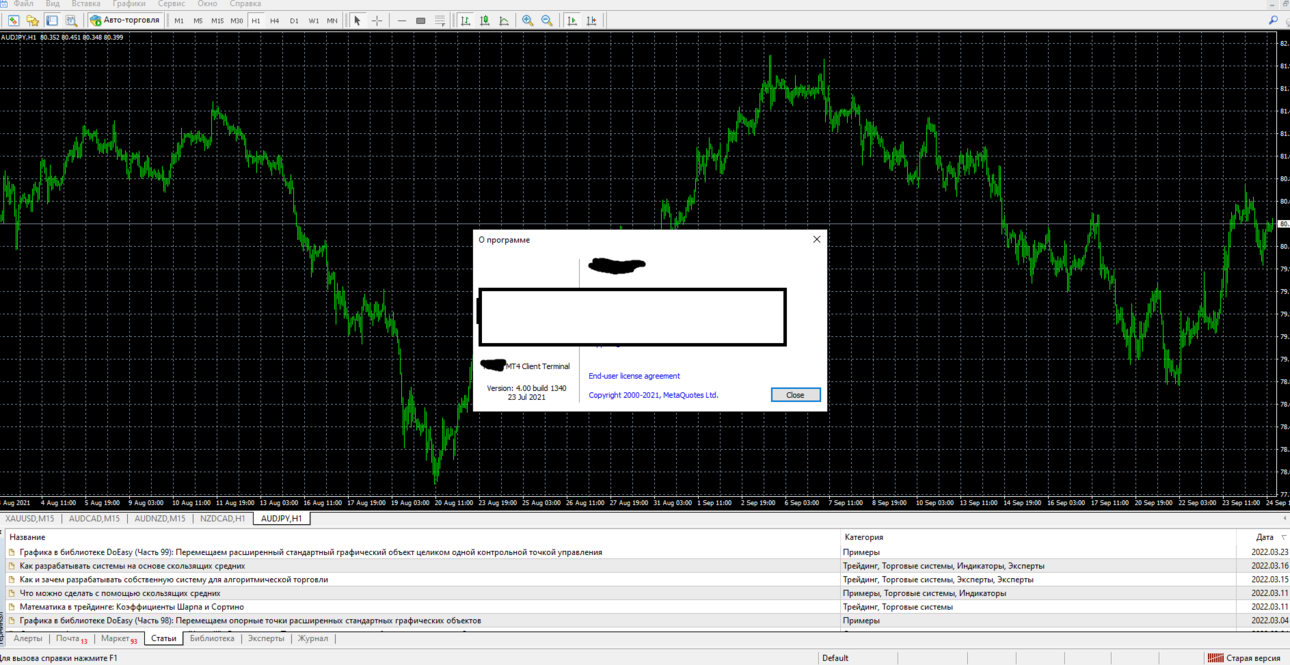This screenshot has width=1290, height=665.
Task: Switch to NZDCAD,H1 chart tab
Action: pyautogui.click(x=222, y=519)
